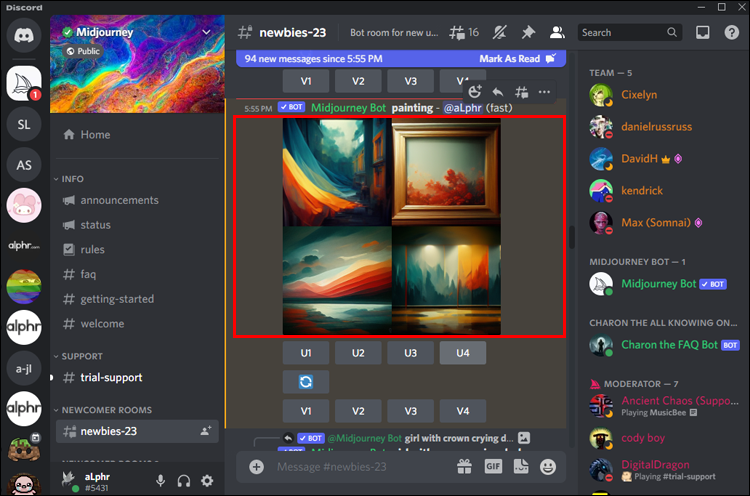
Task: Deafen audio with headphones icon
Action: [x=184, y=481]
